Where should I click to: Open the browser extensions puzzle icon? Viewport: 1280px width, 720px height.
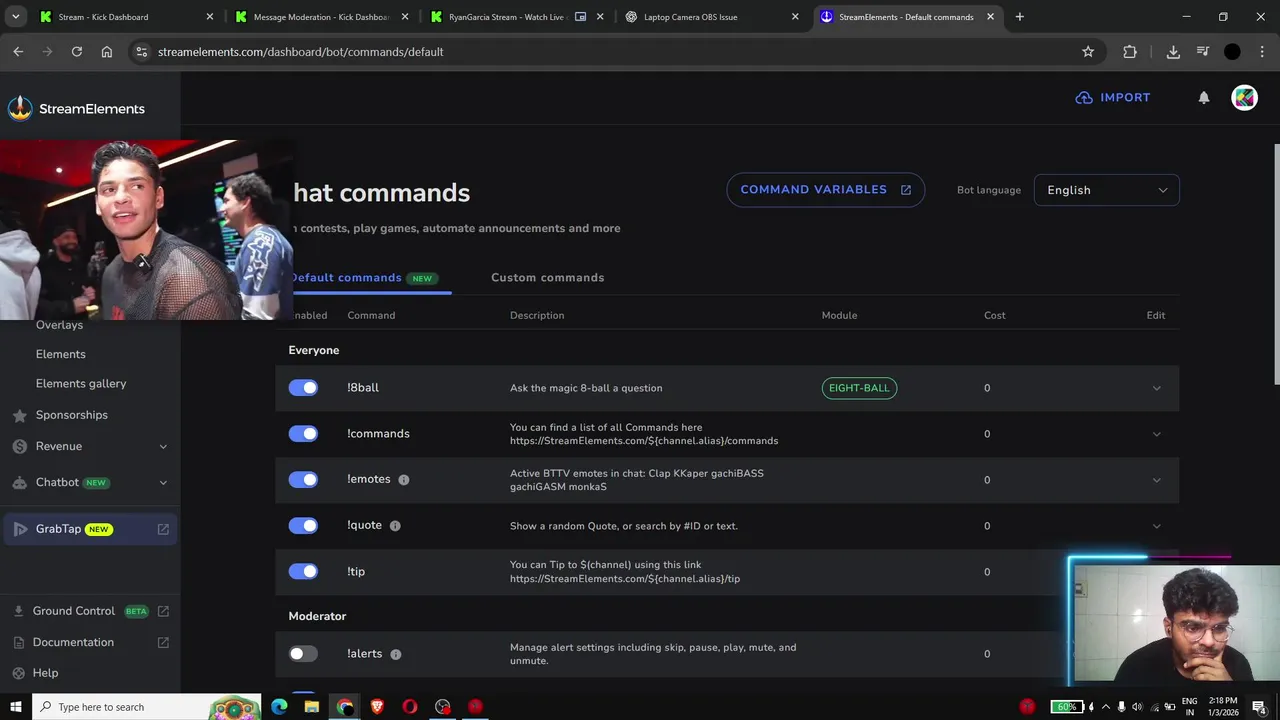[x=1130, y=52]
